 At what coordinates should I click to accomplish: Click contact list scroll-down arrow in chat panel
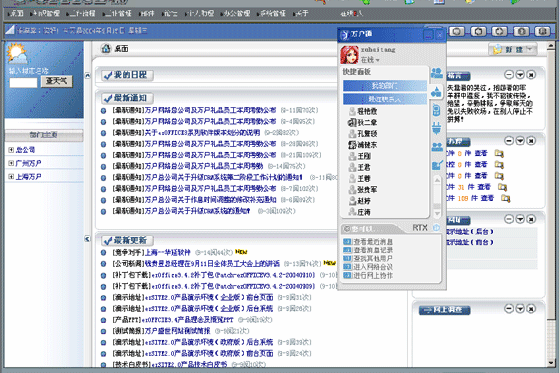tap(437, 214)
